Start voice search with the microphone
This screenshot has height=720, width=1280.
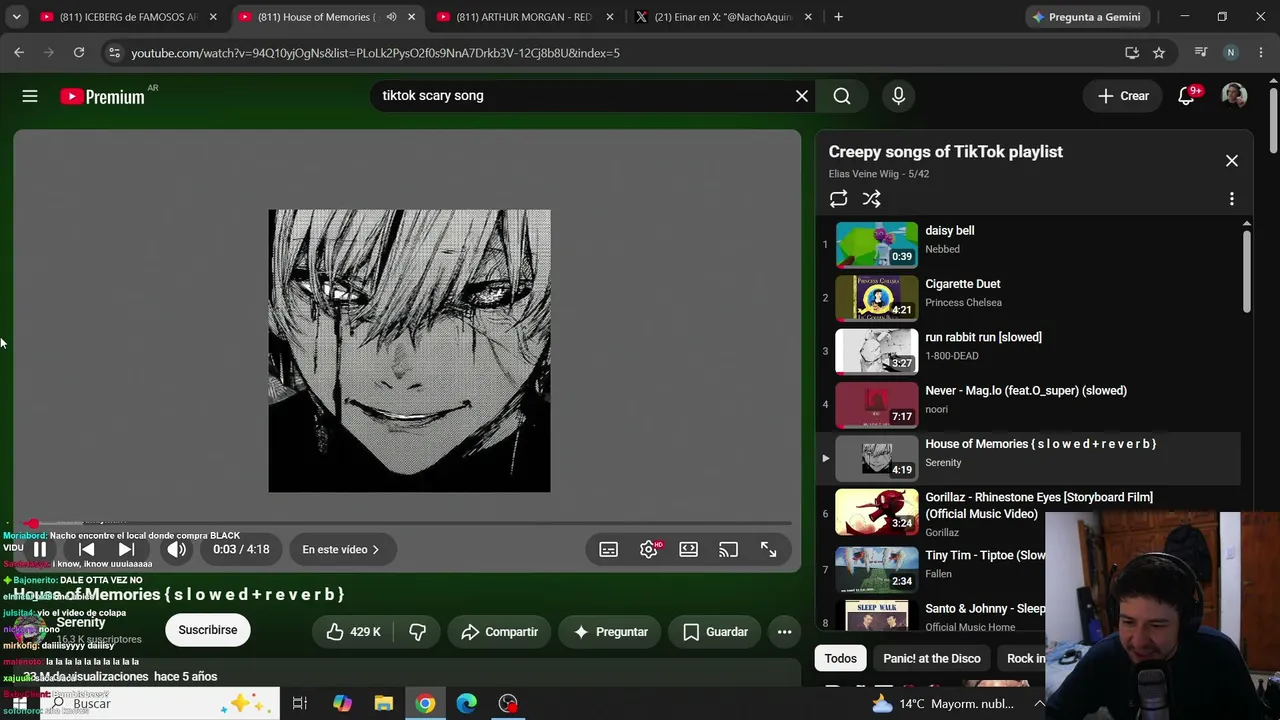898,96
